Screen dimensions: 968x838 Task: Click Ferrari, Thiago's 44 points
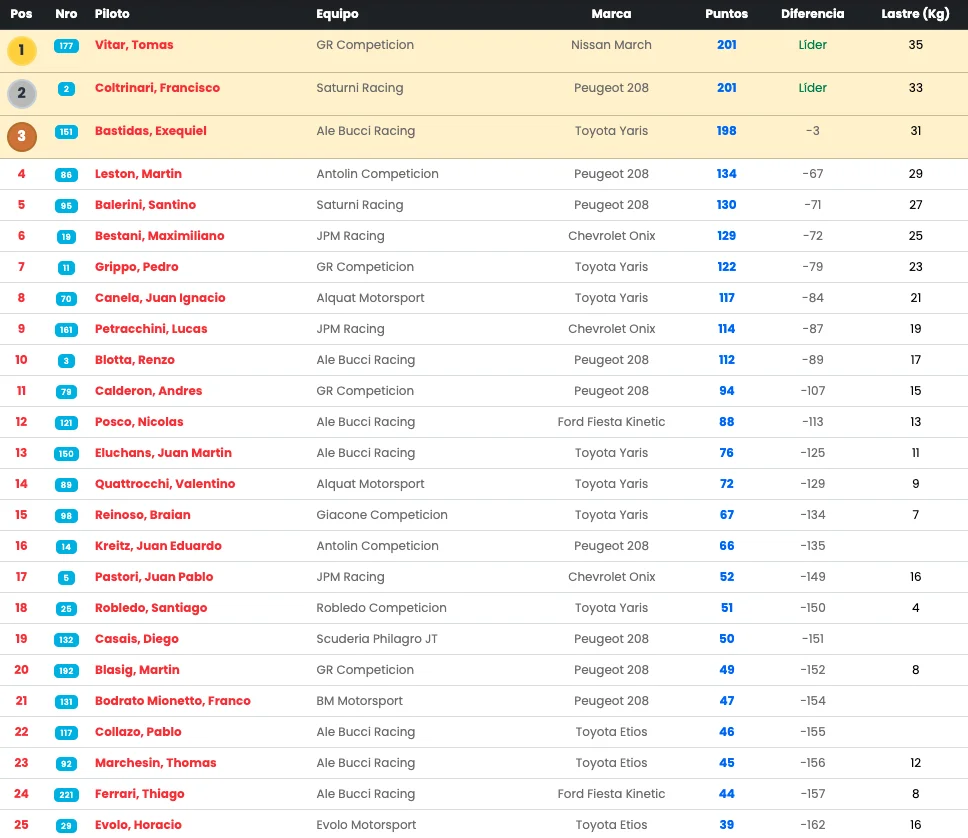pos(727,794)
